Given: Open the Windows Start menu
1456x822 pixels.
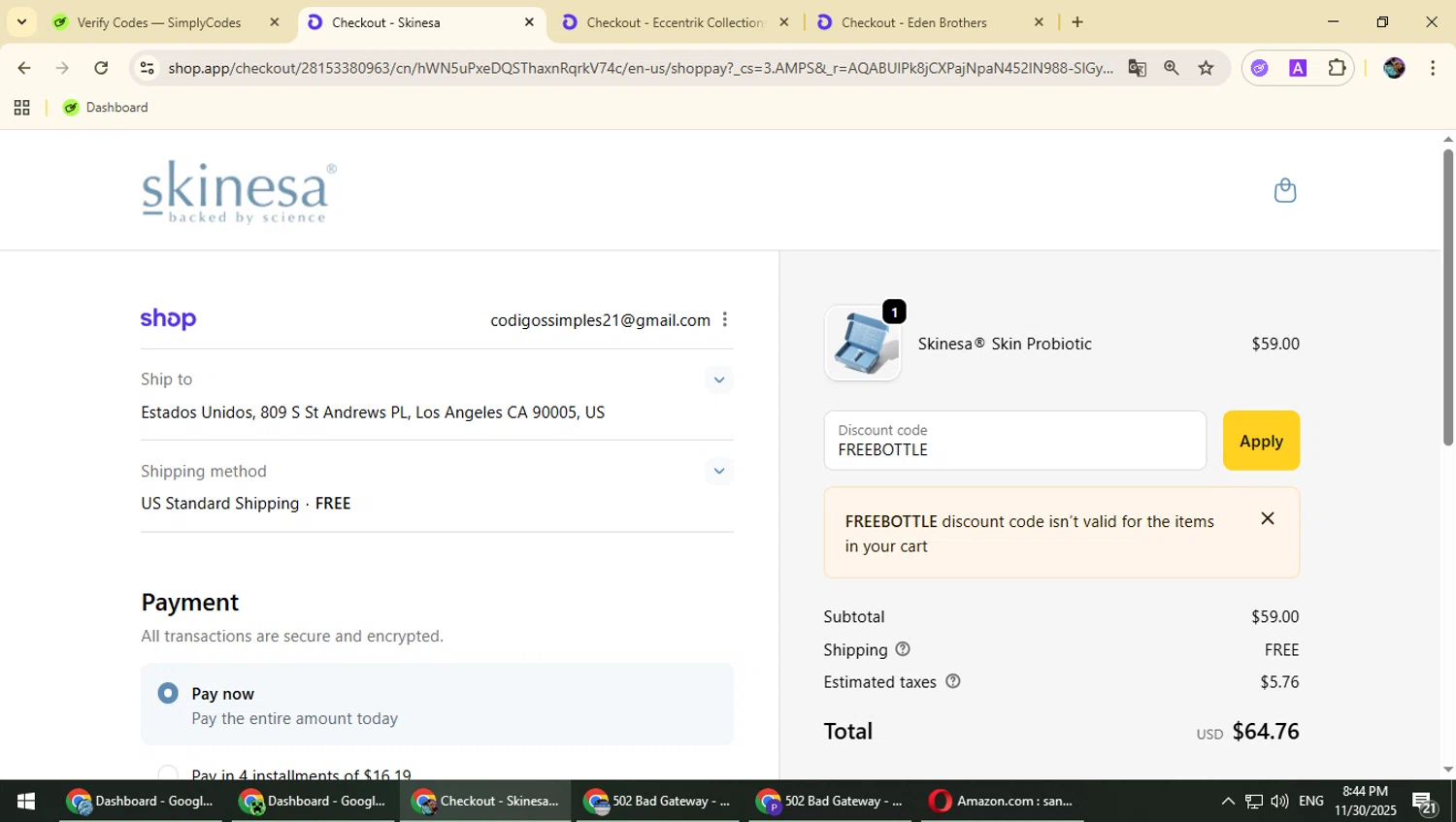Looking at the screenshot, I should [x=26, y=801].
